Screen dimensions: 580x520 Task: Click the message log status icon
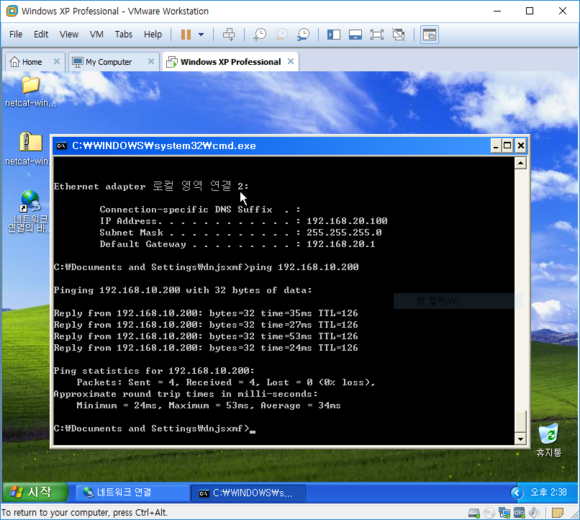pyautogui.click(x=557, y=513)
